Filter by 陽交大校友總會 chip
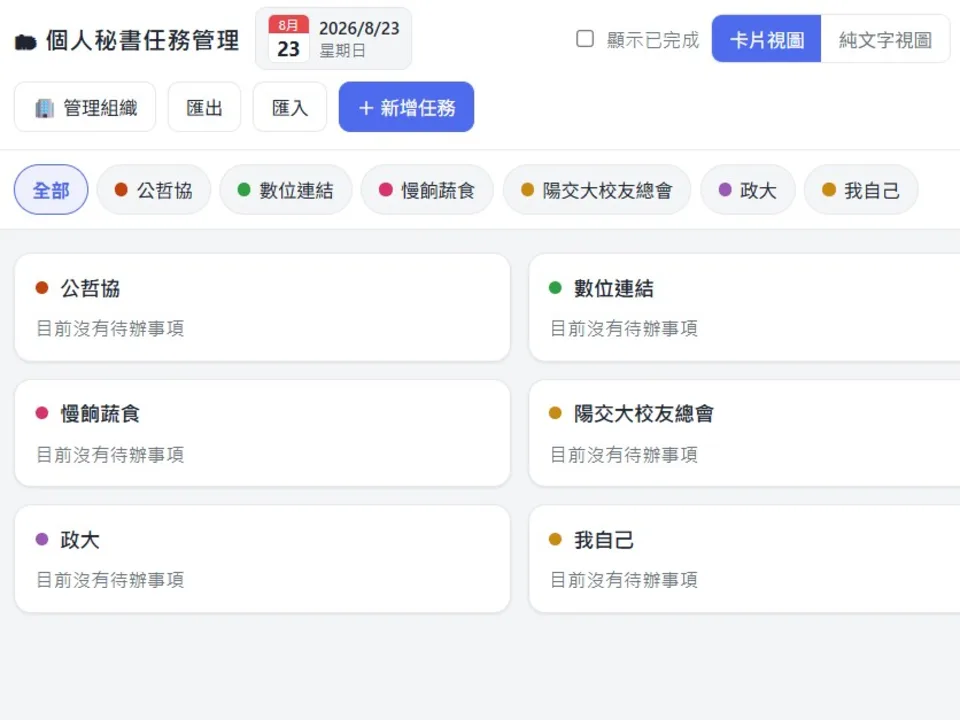 [x=597, y=190]
